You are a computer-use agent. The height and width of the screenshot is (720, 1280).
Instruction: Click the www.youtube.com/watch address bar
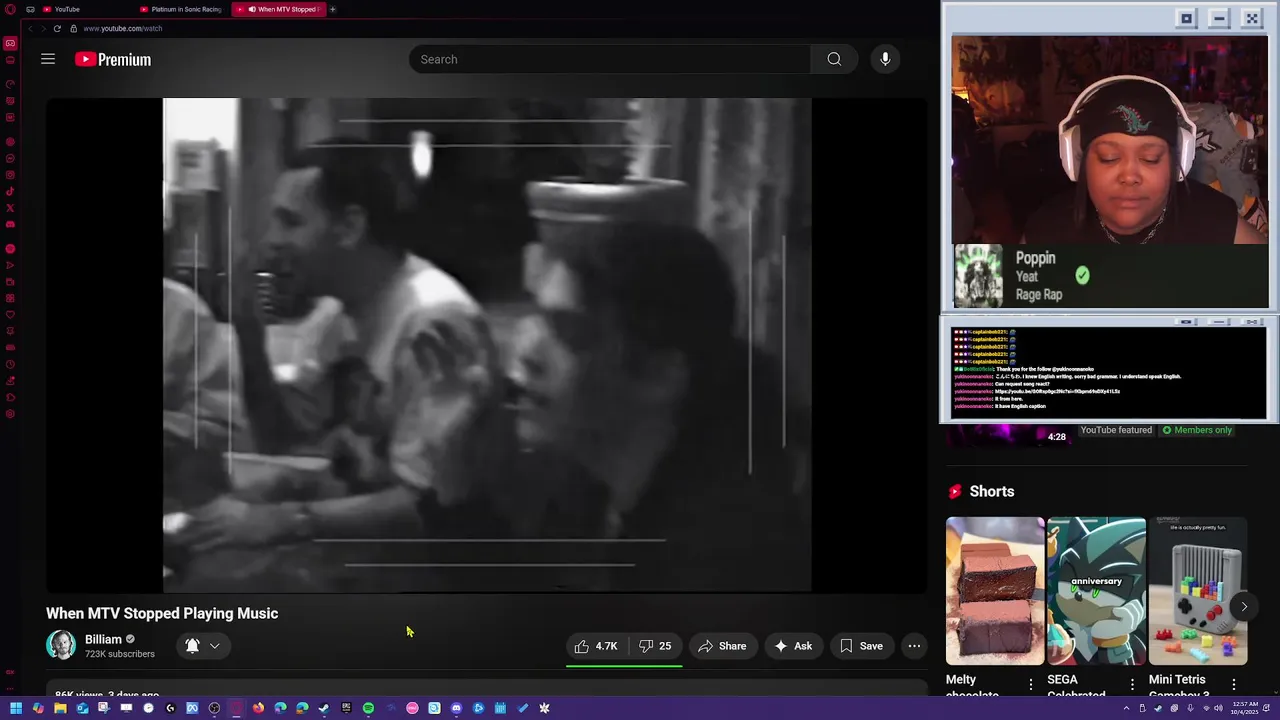(123, 28)
